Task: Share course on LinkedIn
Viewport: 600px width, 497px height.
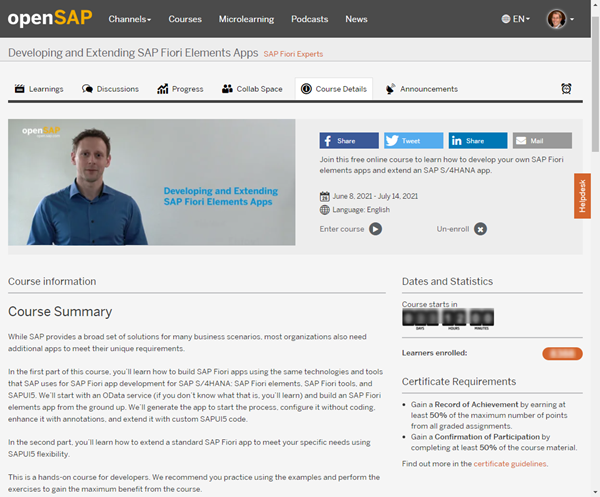Action: coord(477,141)
